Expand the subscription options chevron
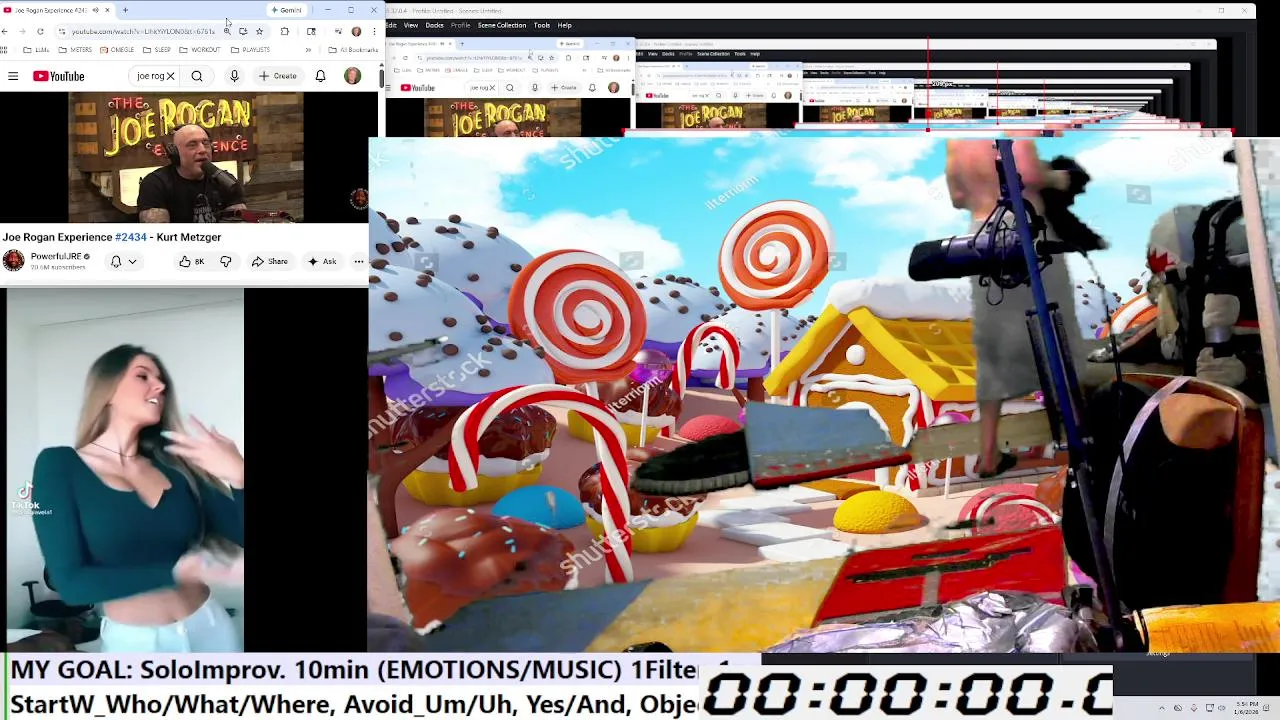 point(132,262)
